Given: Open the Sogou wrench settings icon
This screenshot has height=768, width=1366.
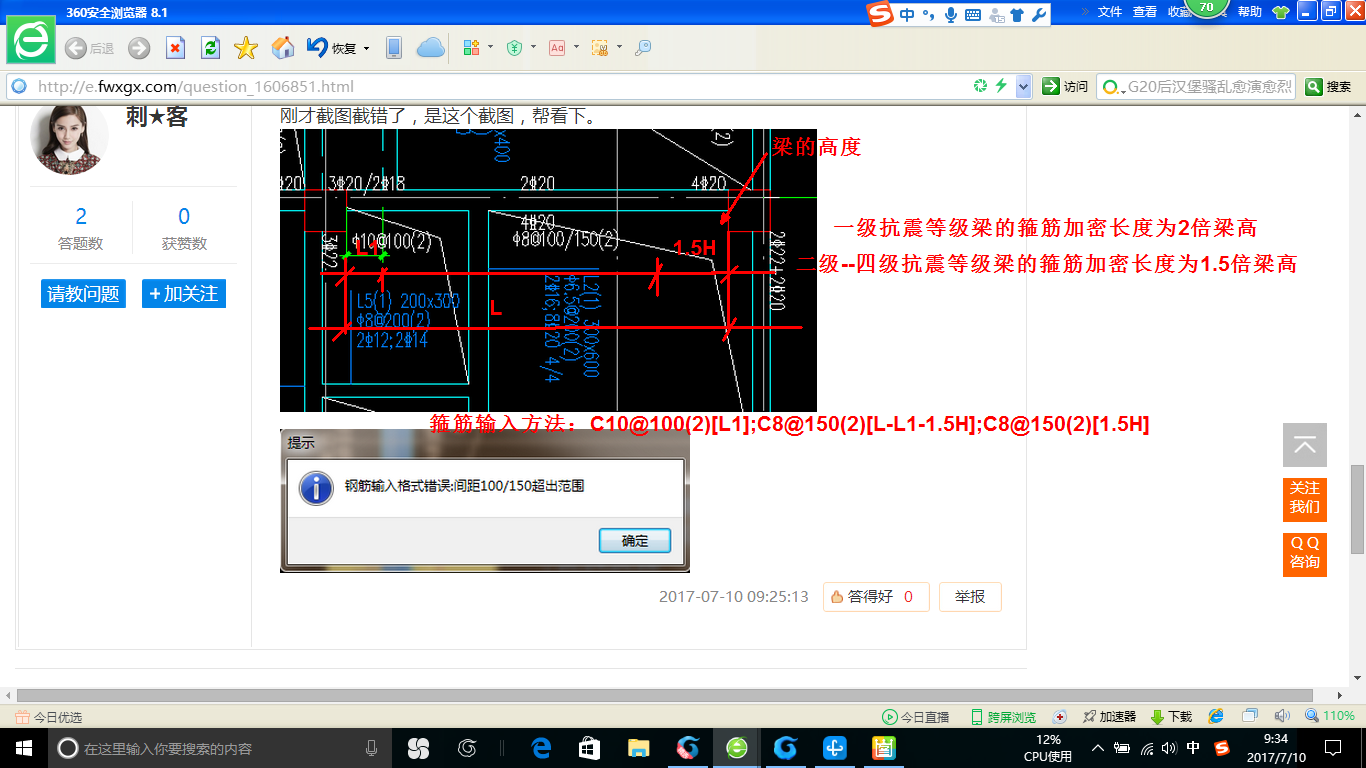Looking at the screenshot, I should tap(1038, 14).
